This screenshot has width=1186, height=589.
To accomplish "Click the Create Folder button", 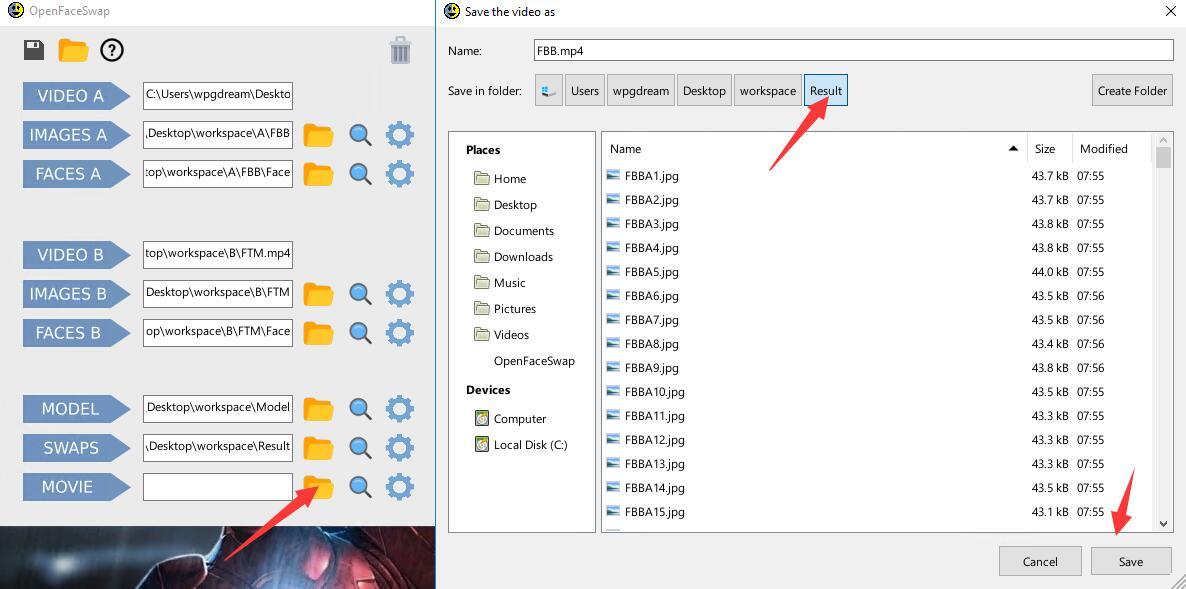I will coord(1132,91).
